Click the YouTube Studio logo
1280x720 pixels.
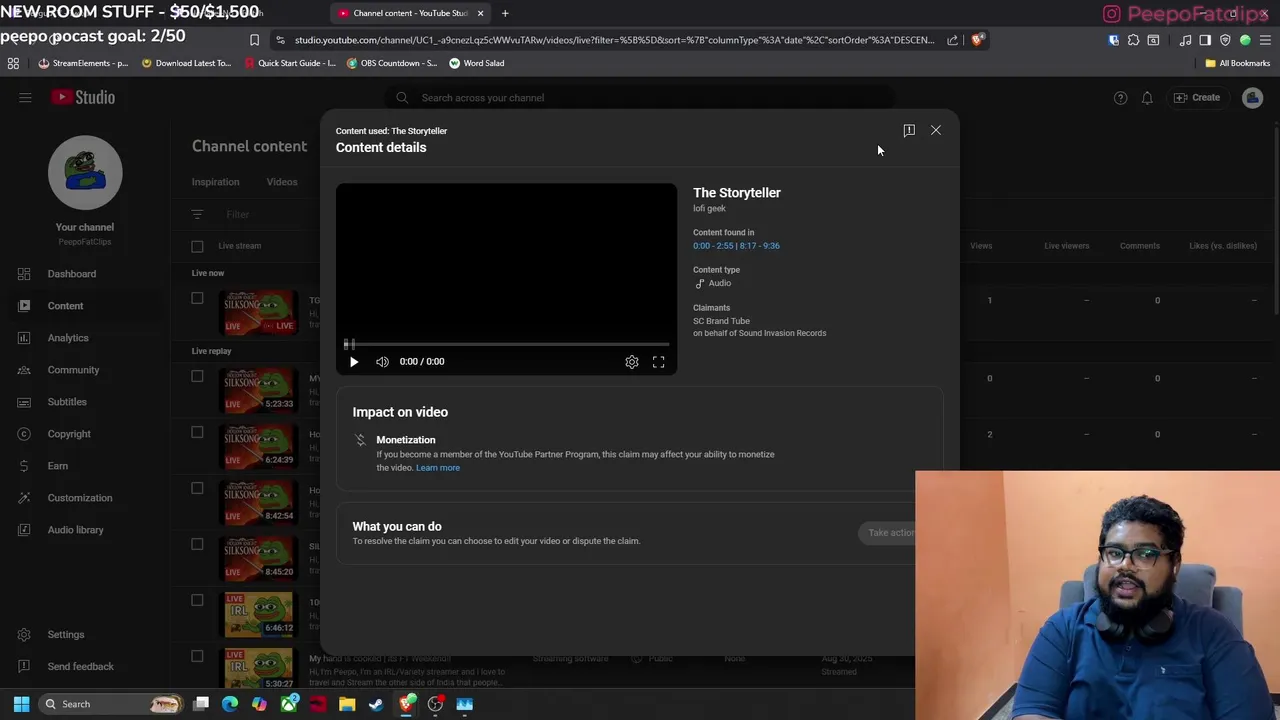(84, 97)
